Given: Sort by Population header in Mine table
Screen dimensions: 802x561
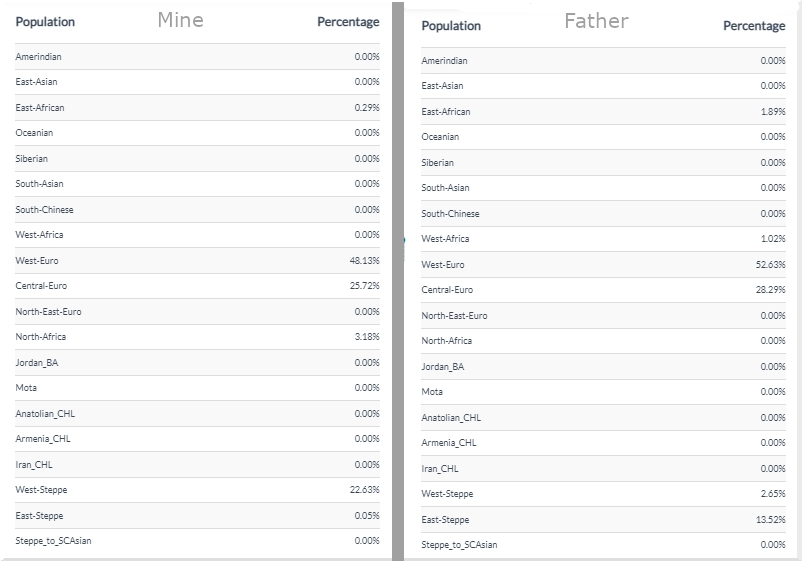Looking at the screenshot, I should (x=45, y=22).
